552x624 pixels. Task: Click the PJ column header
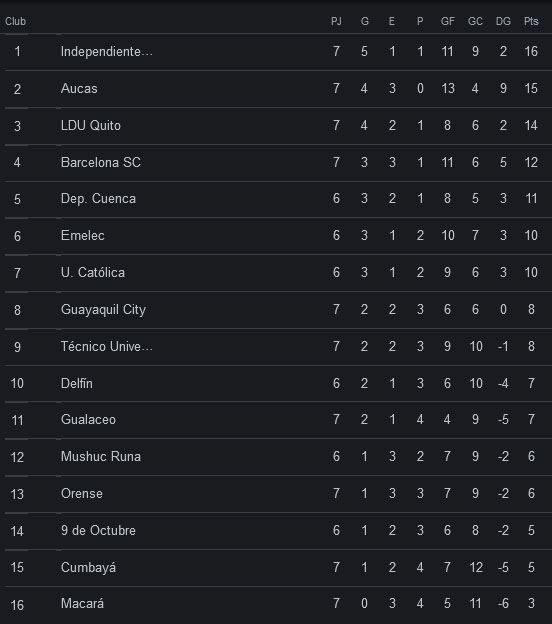[x=336, y=21]
